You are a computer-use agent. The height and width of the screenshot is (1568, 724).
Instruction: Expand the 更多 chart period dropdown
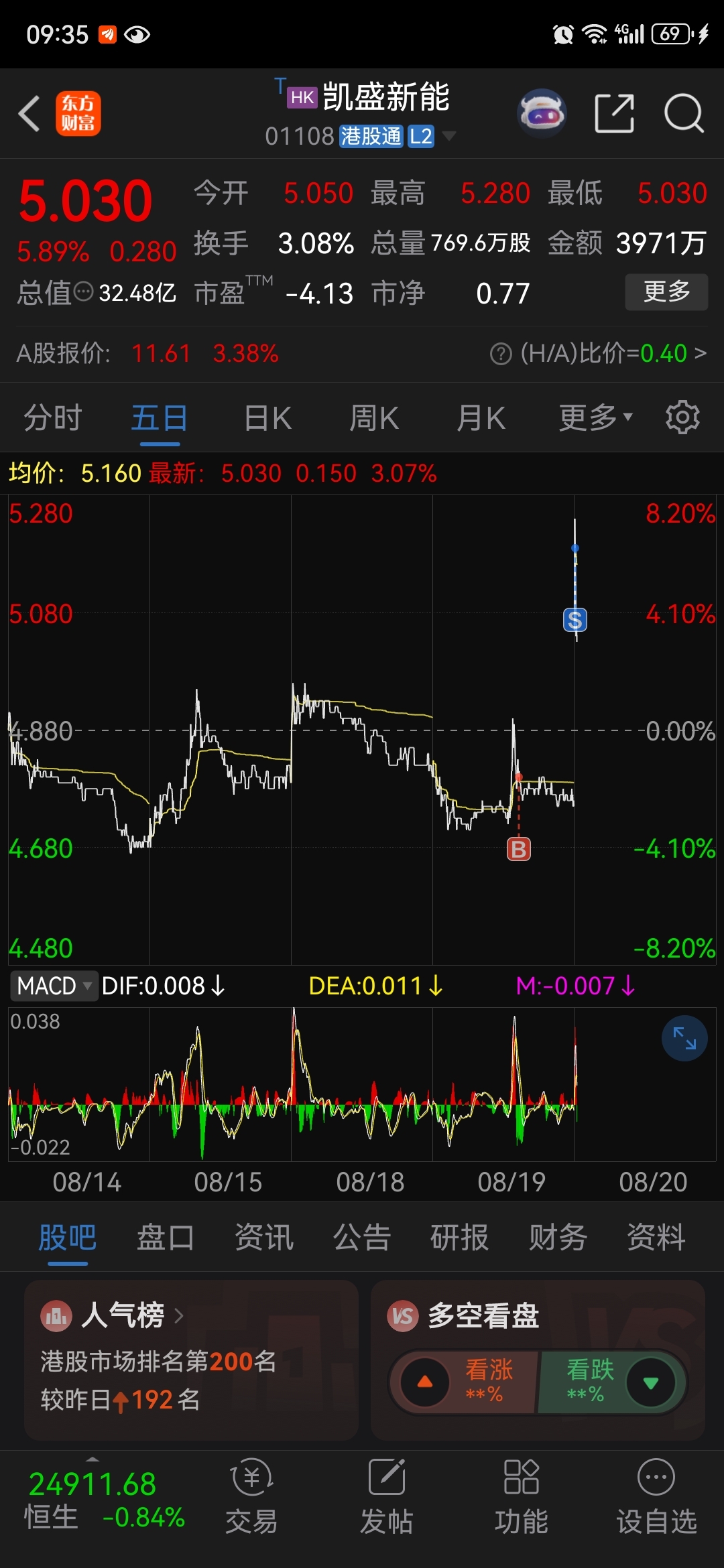[595, 418]
